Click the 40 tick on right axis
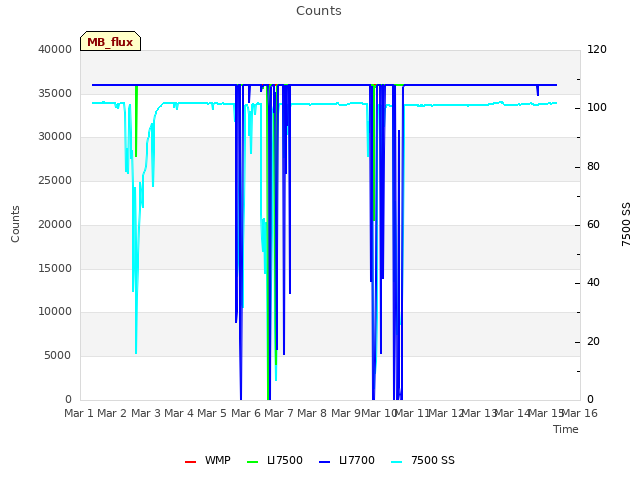The width and height of the screenshot is (640, 480). pyautogui.click(x=593, y=282)
